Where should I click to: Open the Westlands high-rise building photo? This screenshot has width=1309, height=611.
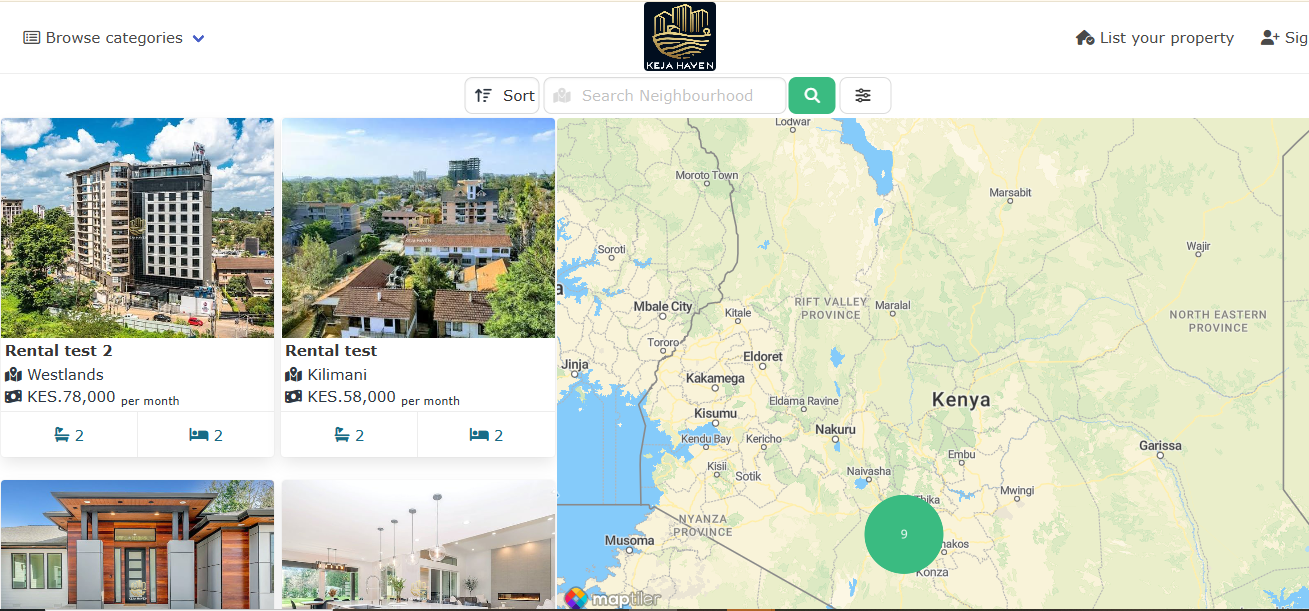coord(137,228)
